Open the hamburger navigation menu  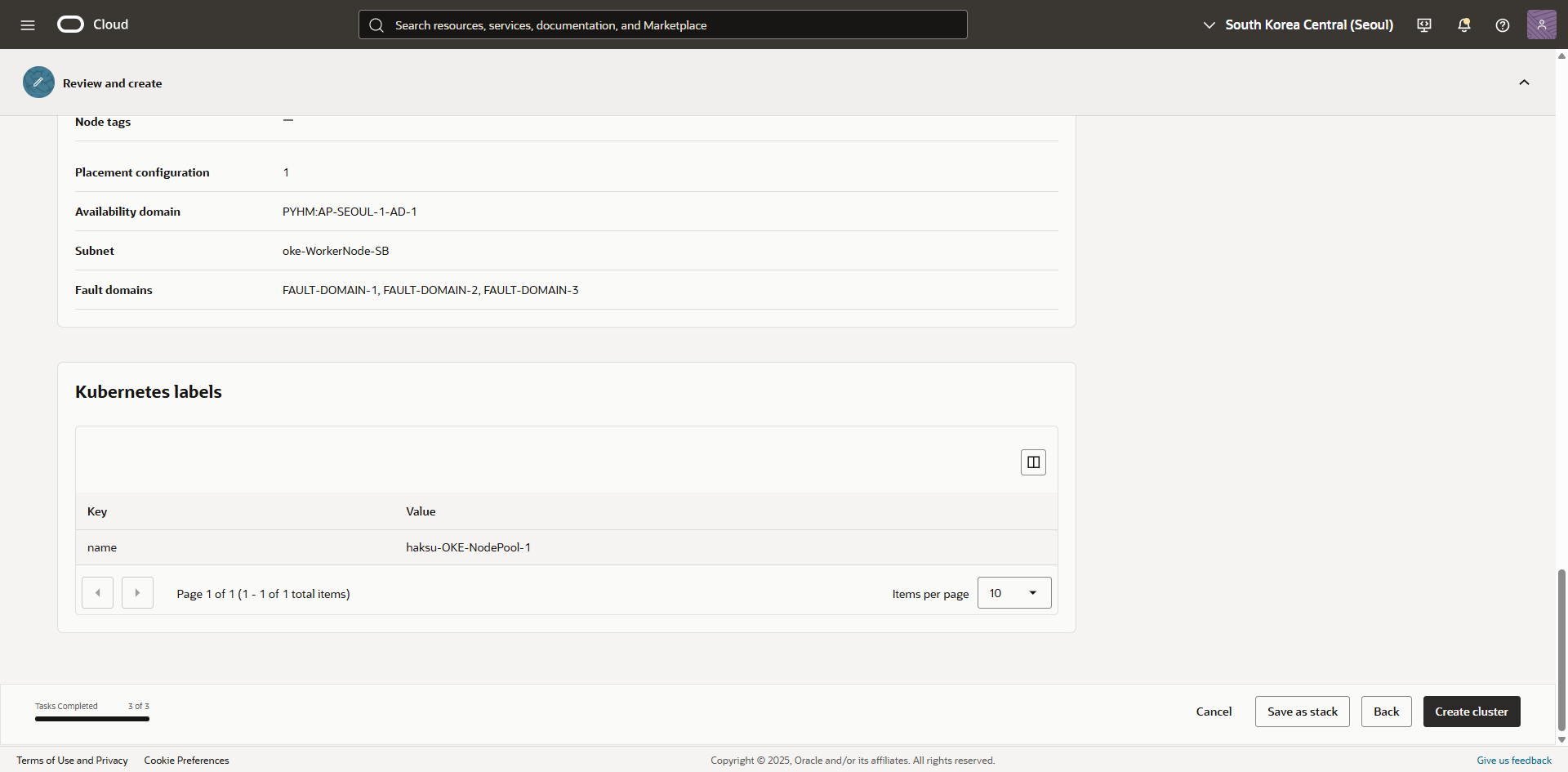tap(28, 25)
